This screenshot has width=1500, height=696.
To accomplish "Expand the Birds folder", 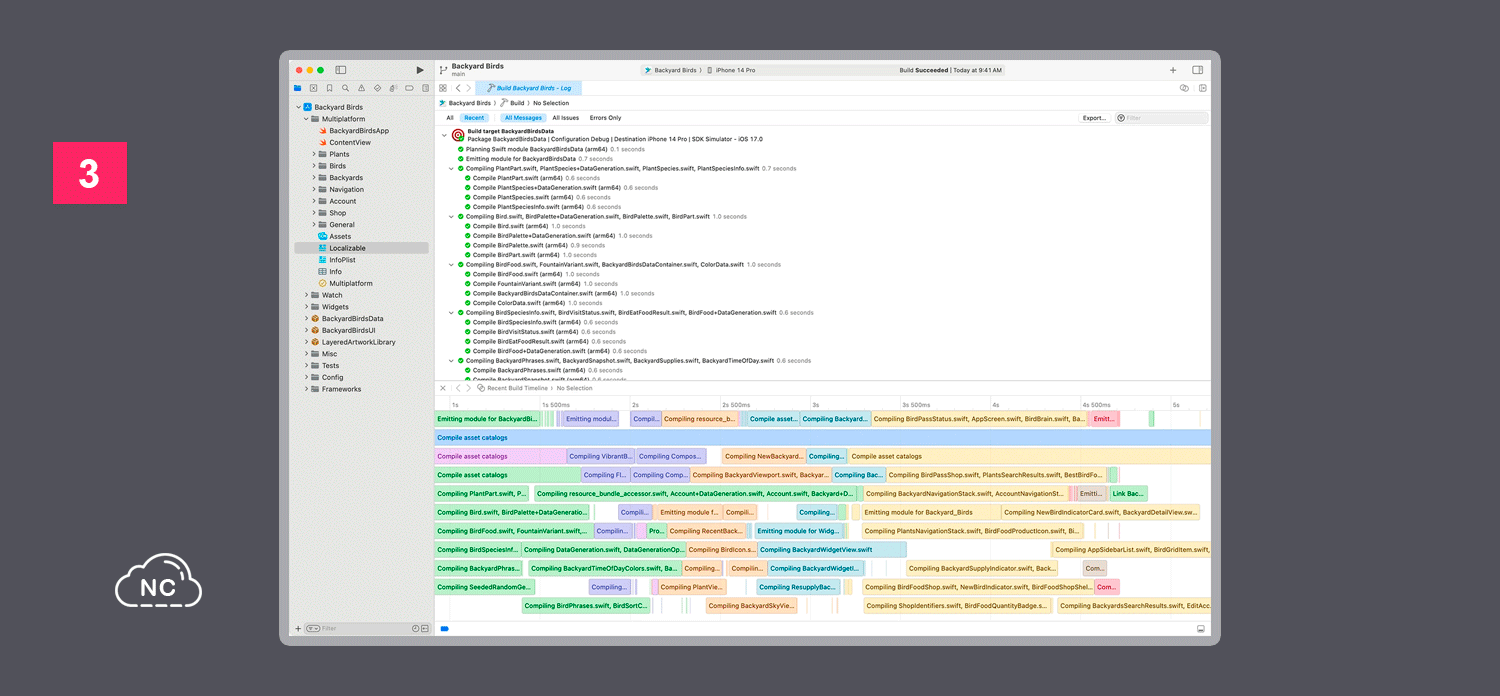I will pos(314,166).
